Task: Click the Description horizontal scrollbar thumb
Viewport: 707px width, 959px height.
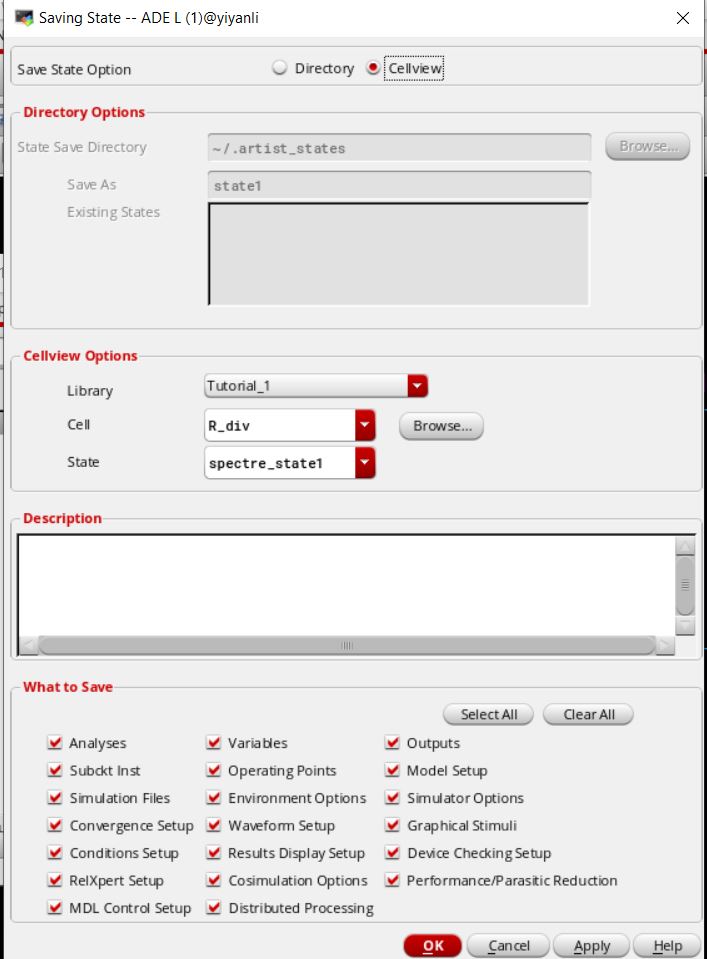Action: tap(347, 645)
